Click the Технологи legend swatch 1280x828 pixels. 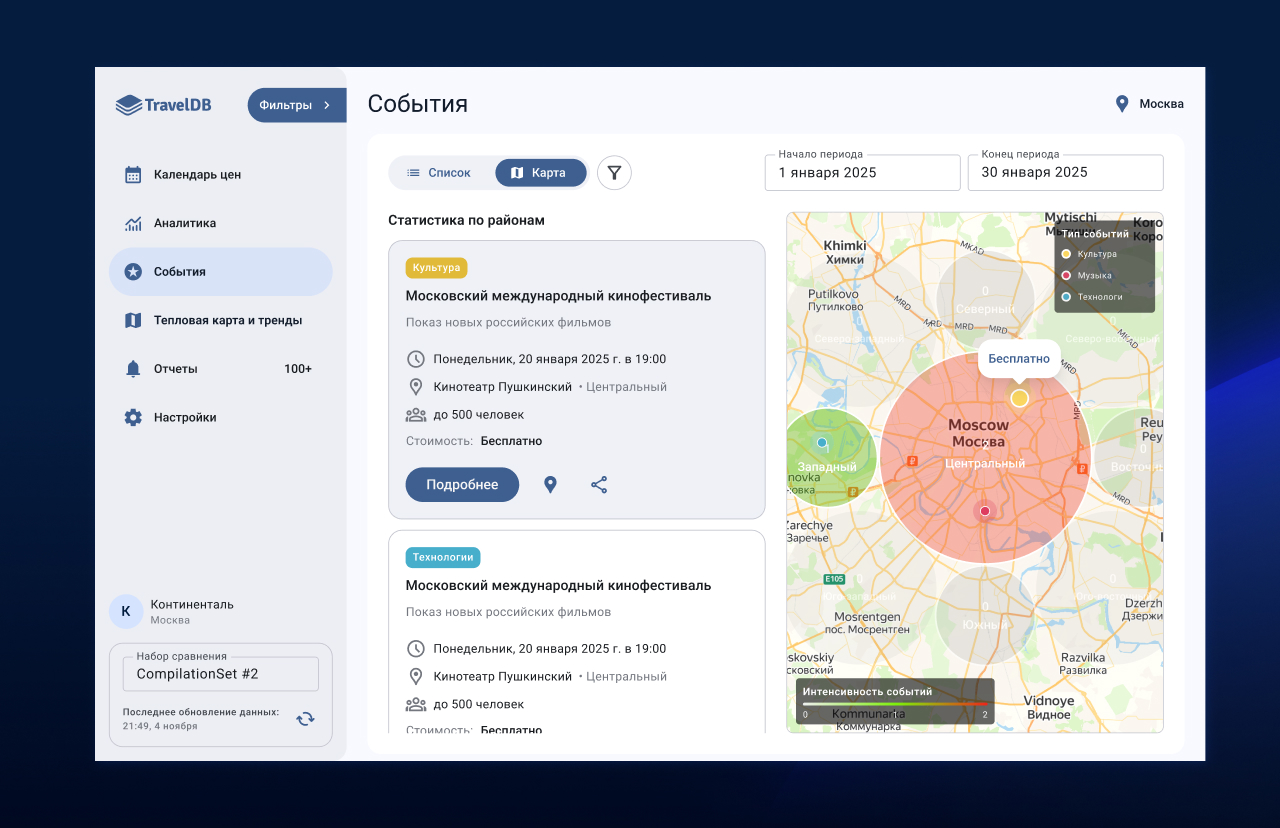[x=1066, y=297]
